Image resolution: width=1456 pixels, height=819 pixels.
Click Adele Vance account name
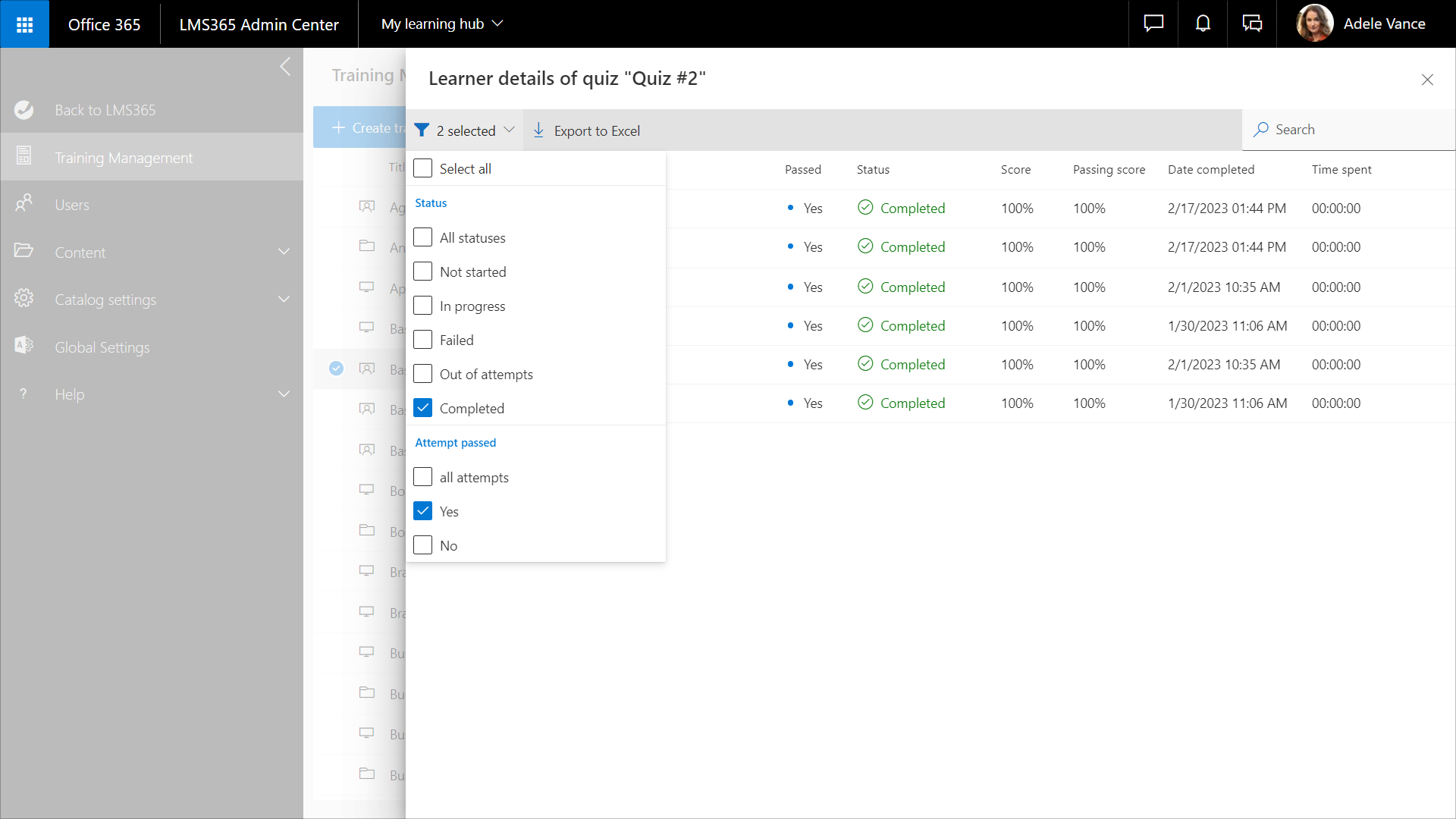pos(1384,24)
